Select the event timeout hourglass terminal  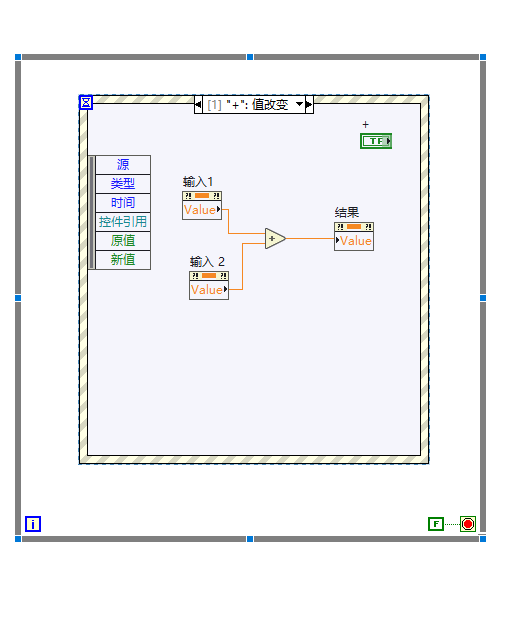pos(86,102)
